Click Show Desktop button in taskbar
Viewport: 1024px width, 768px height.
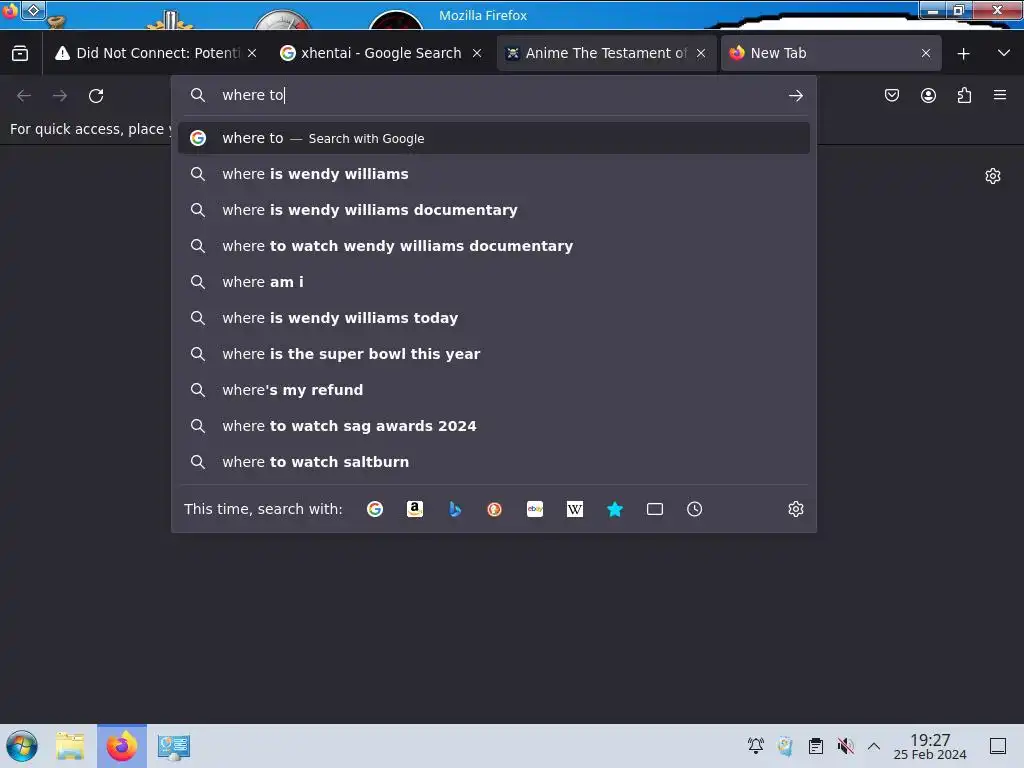coord(998,746)
